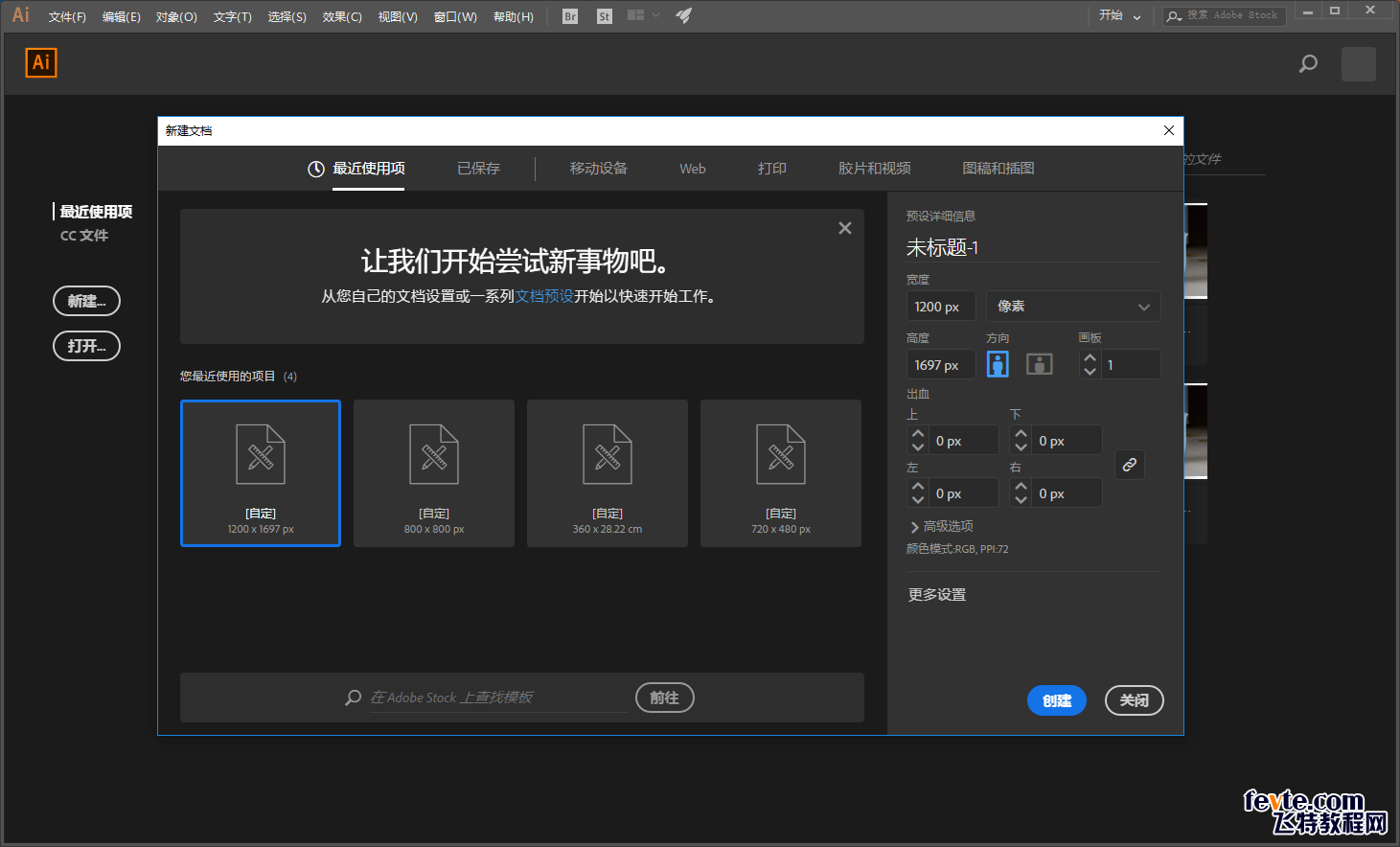Open the 选择(S) menu

pyautogui.click(x=287, y=17)
